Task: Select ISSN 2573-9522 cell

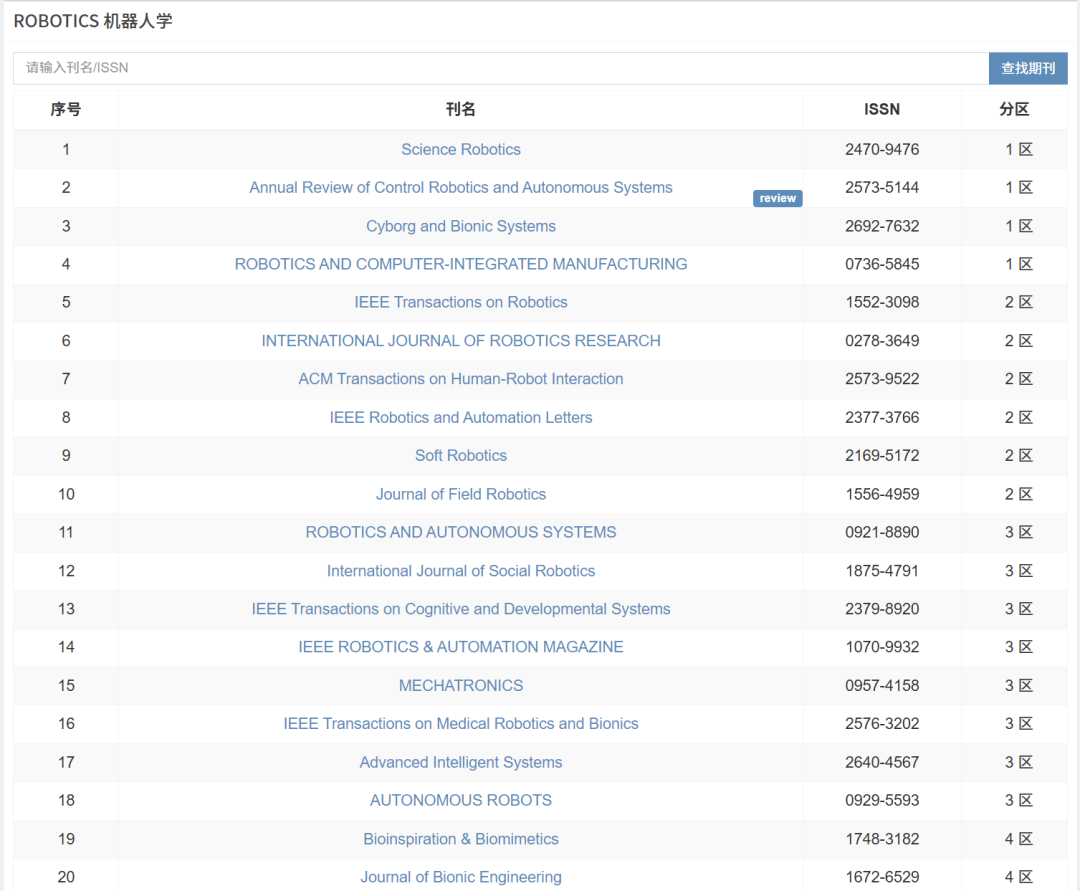Action: pyautogui.click(x=882, y=379)
